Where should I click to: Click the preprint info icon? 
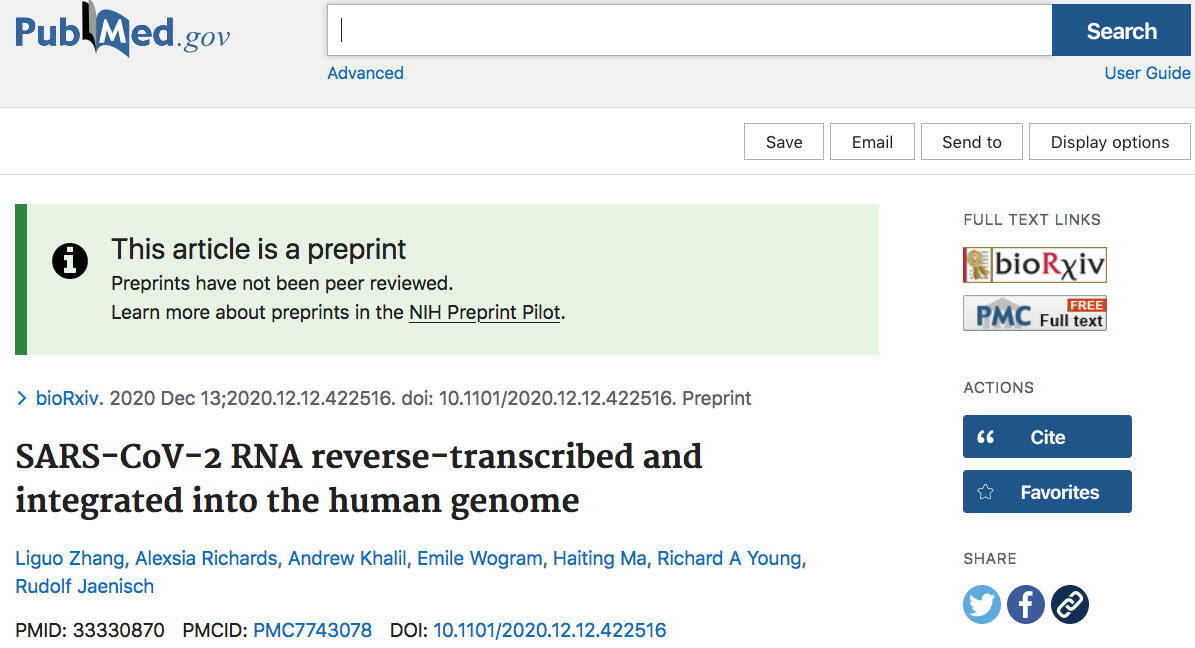click(69, 261)
